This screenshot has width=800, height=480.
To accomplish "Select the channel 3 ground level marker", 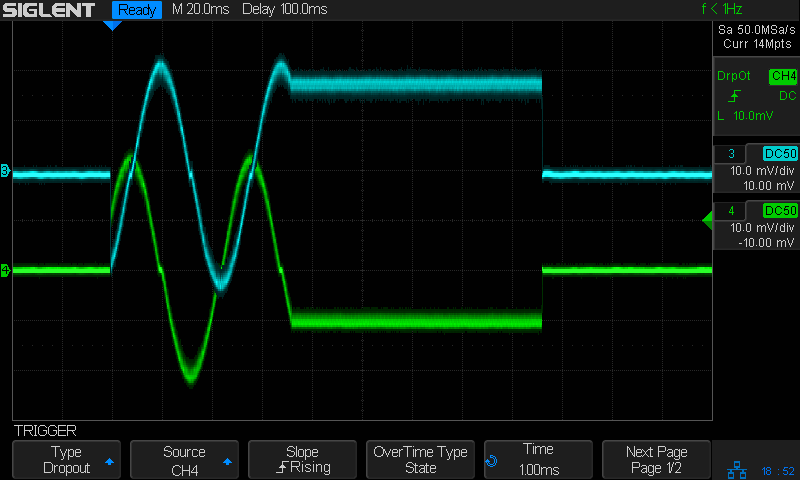I will (x=5, y=170).
